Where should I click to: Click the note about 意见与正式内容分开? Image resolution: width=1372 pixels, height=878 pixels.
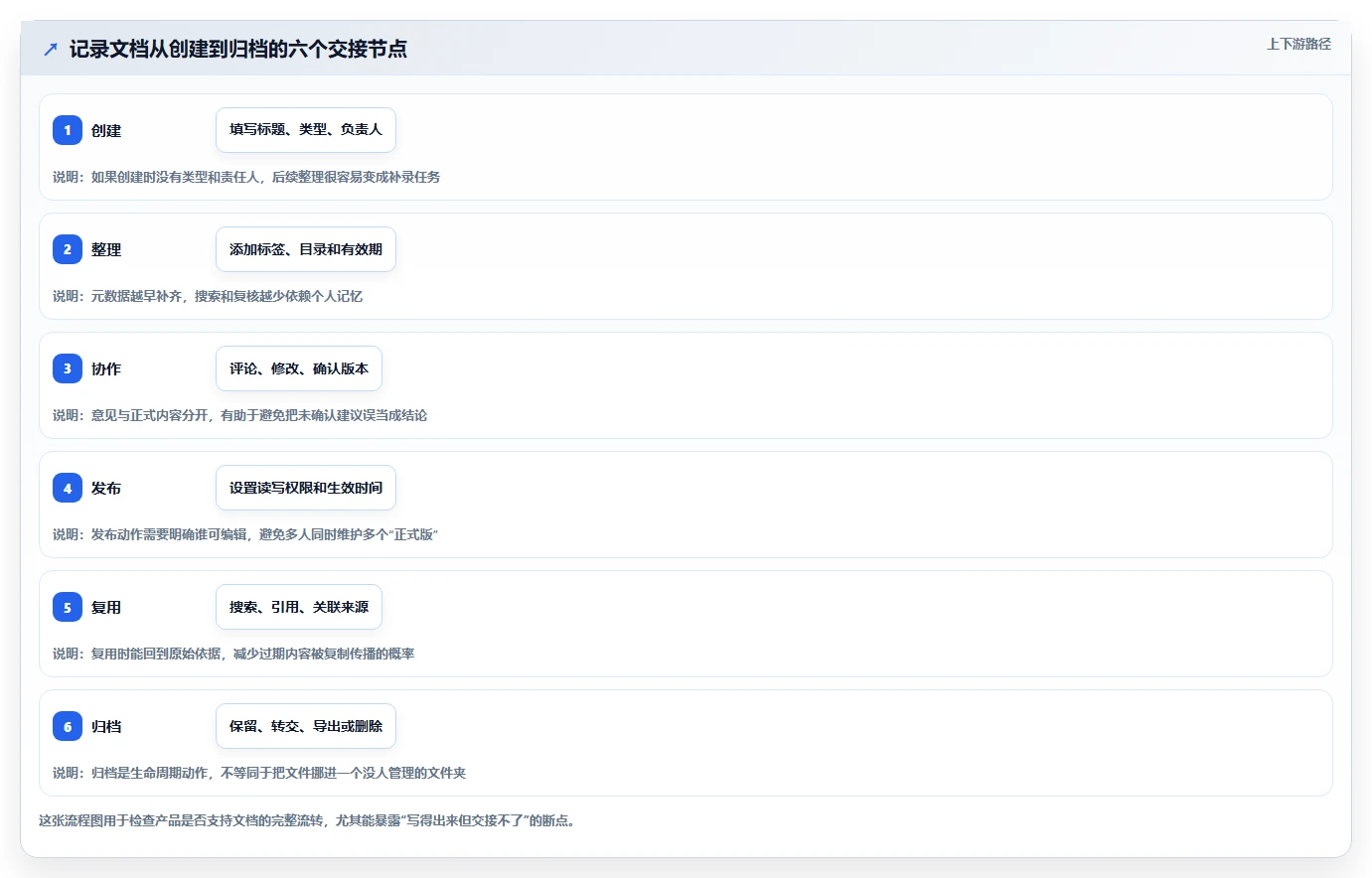[x=239, y=415]
